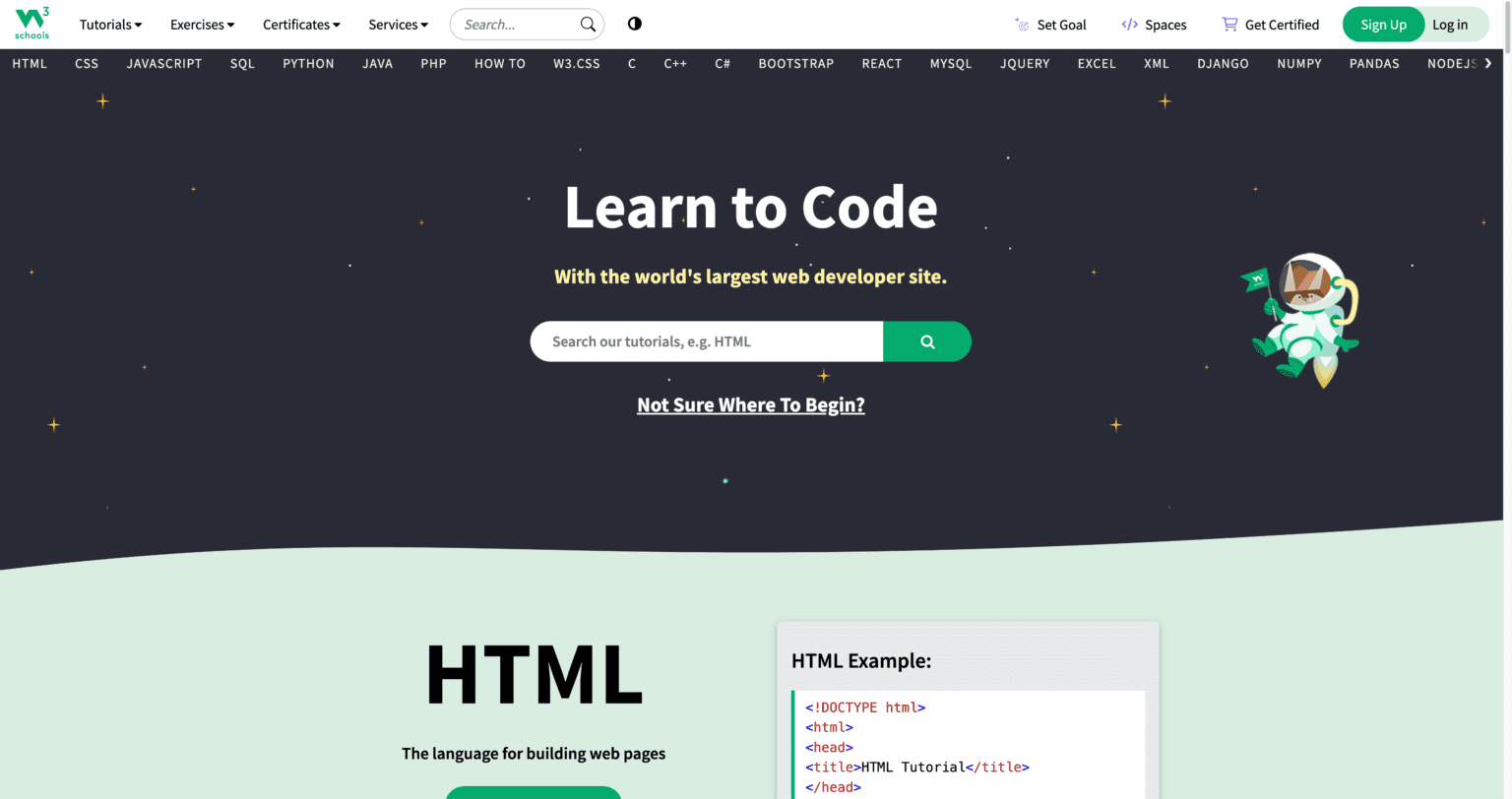
Task: Select the BOOTSTRAP tab
Action: pos(795,63)
